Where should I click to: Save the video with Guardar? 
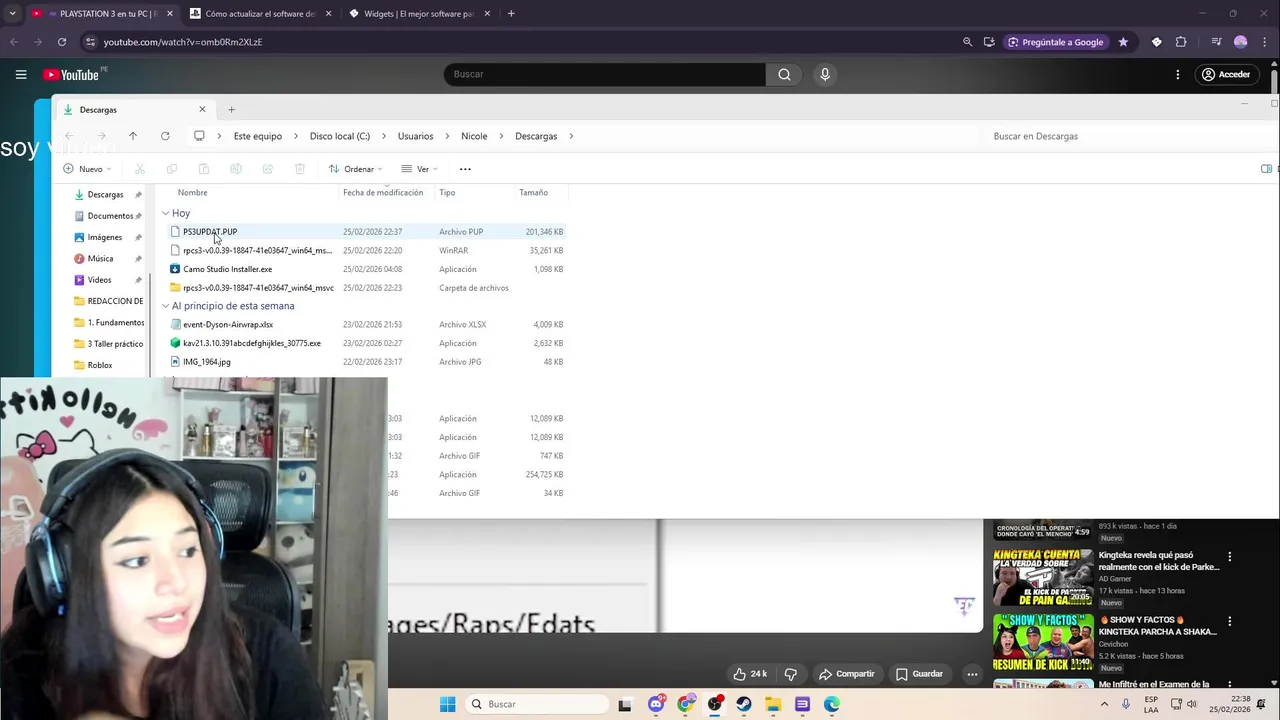pyautogui.click(x=919, y=674)
